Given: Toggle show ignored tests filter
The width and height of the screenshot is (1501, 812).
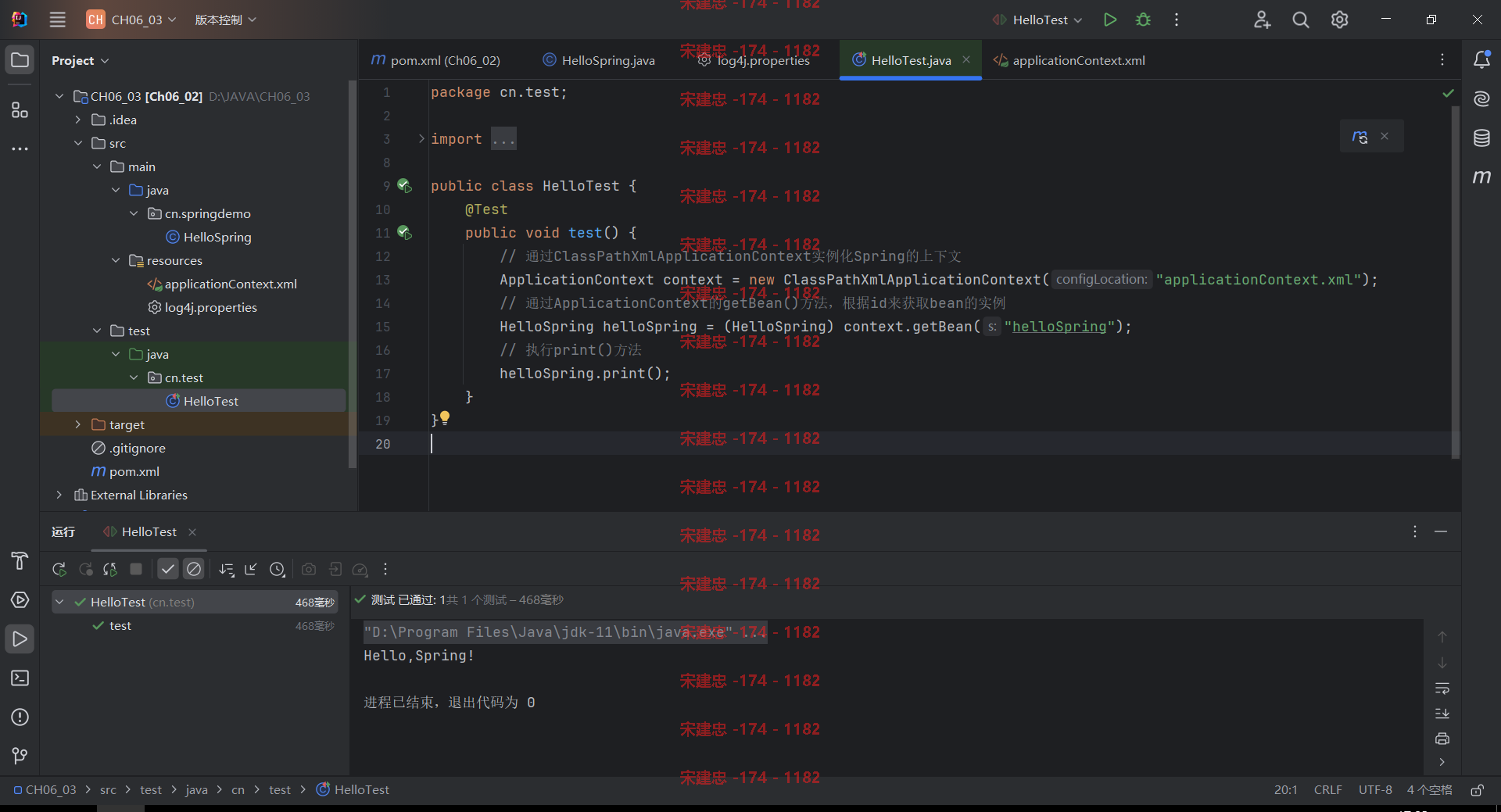Looking at the screenshot, I should click(x=194, y=569).
